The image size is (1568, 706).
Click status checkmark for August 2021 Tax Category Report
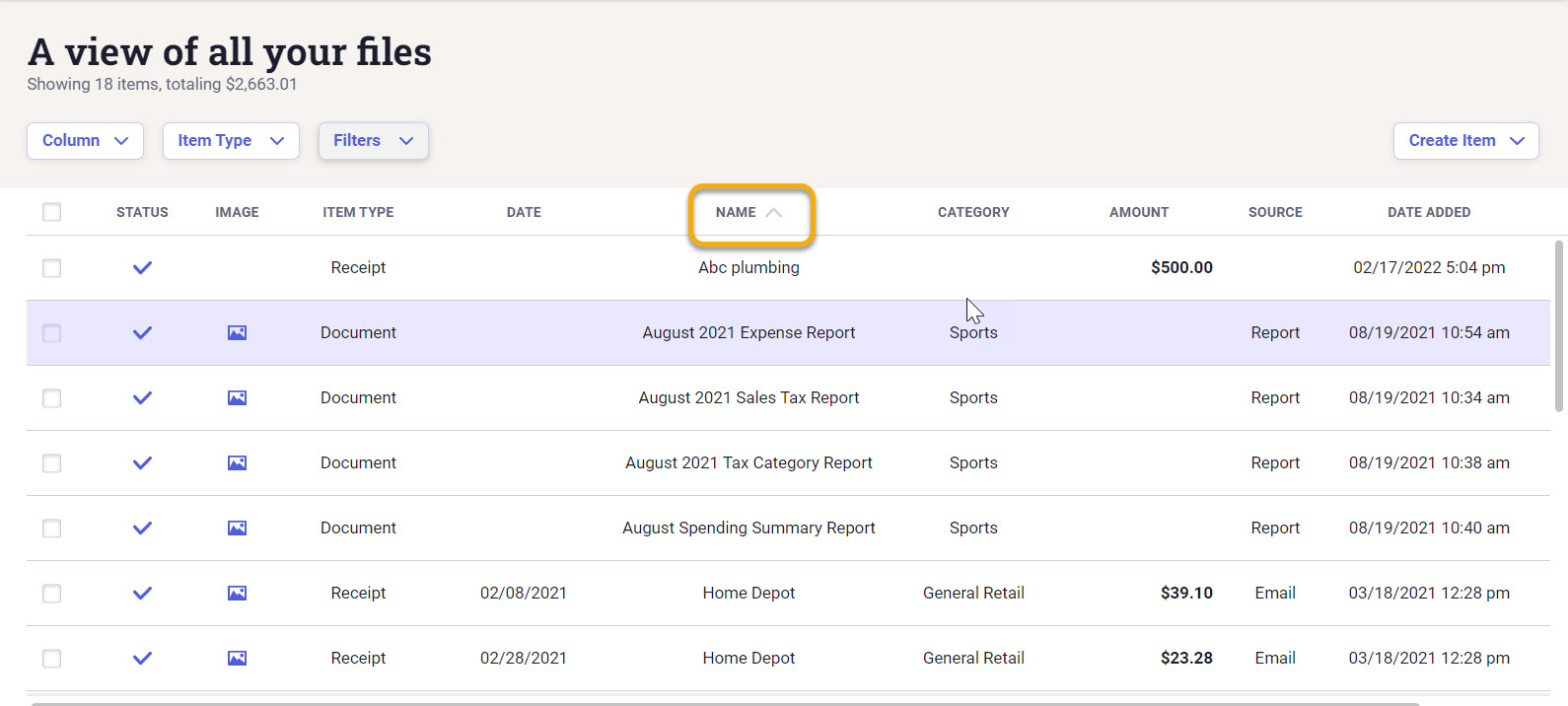coord(142,462)
